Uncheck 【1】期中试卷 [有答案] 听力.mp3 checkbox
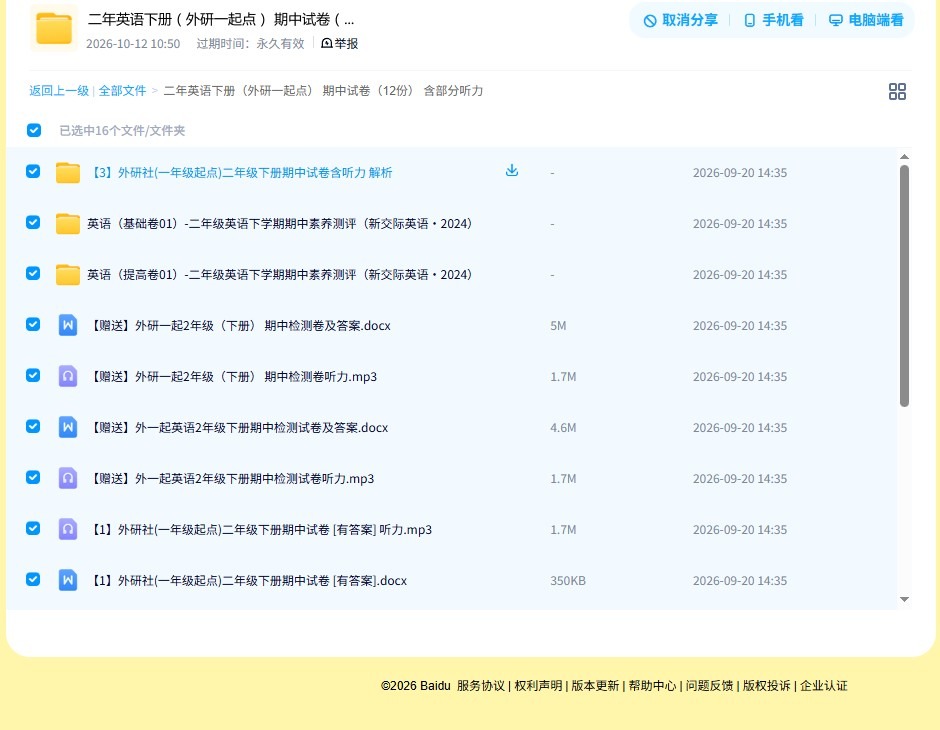Screen dimensions: 940x730 34,528
